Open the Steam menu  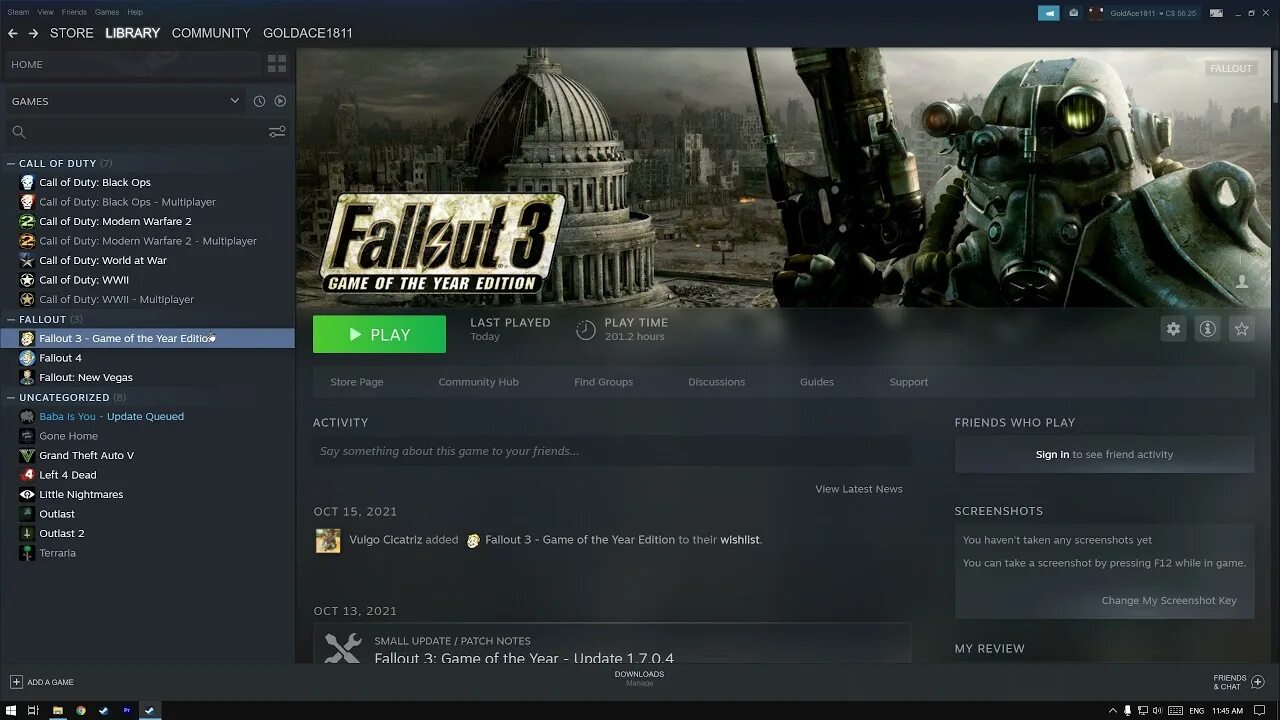(x=18, y=12)
